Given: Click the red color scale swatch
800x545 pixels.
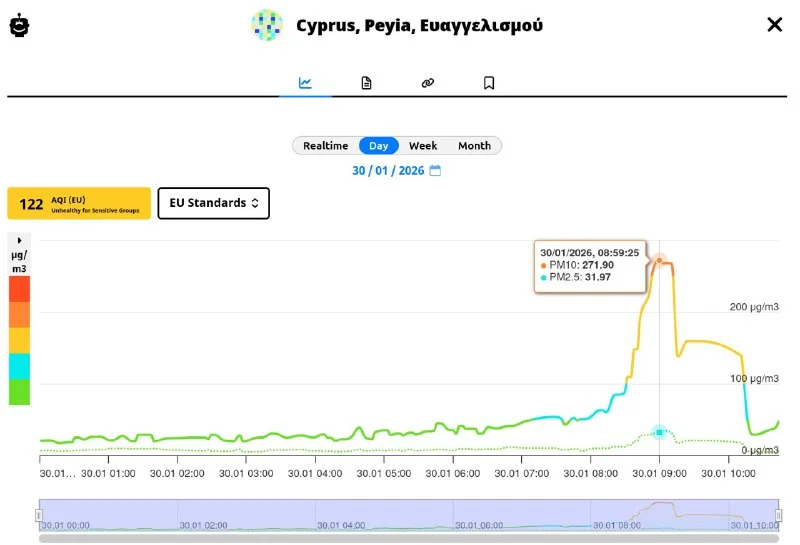Looking at the screenshot, I should click(x=19, y=289).
